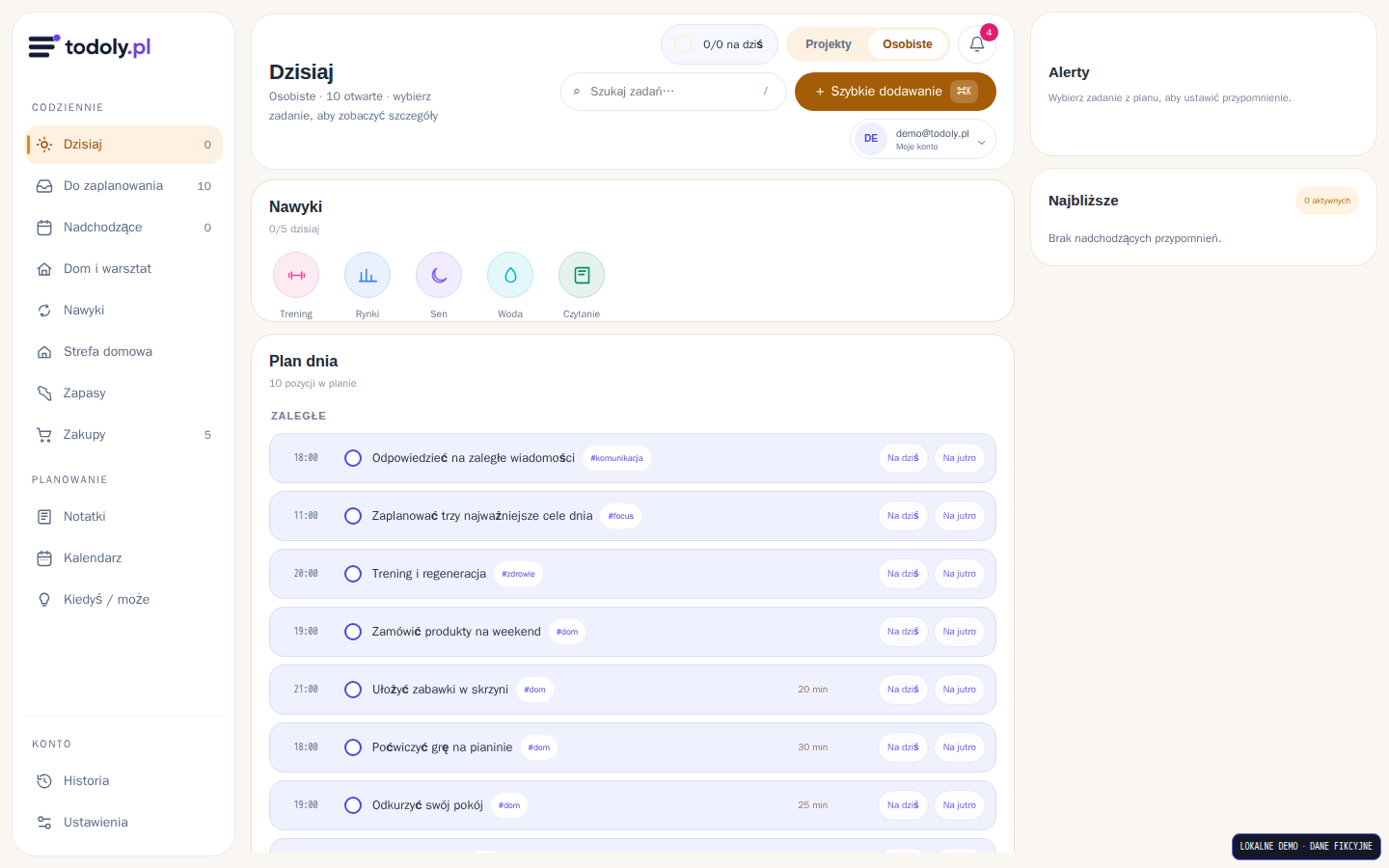The image size is (1389, 868).
Task: Click the Kalendarz icon in the sidebar
Action: pos(44,558)
